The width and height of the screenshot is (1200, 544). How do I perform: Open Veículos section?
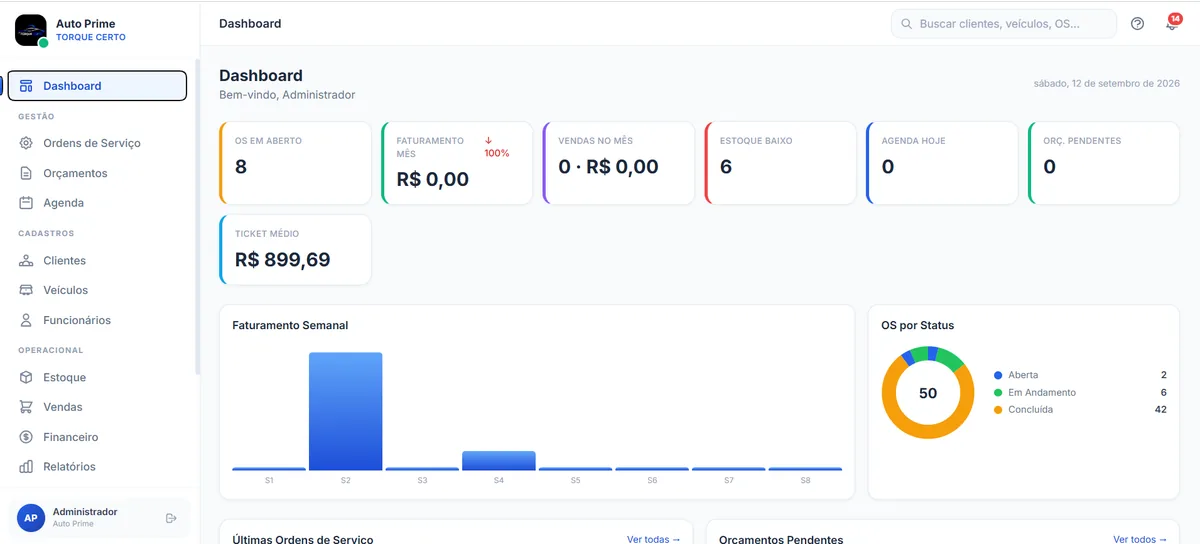[97, 290]
